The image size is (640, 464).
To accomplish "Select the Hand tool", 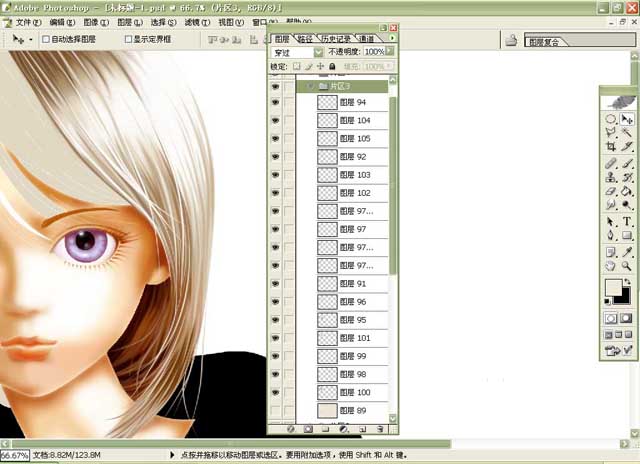I will coord(611,266).
